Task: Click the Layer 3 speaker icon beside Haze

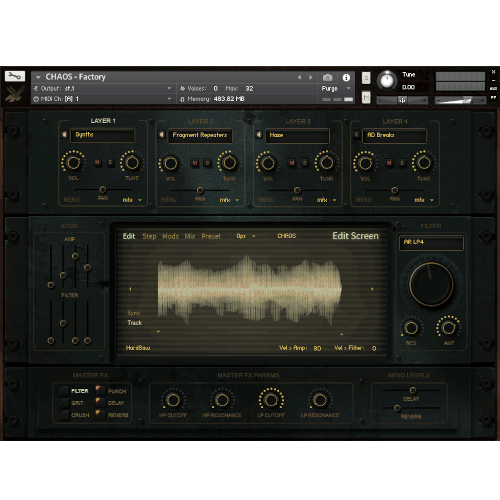Action: 259,135
